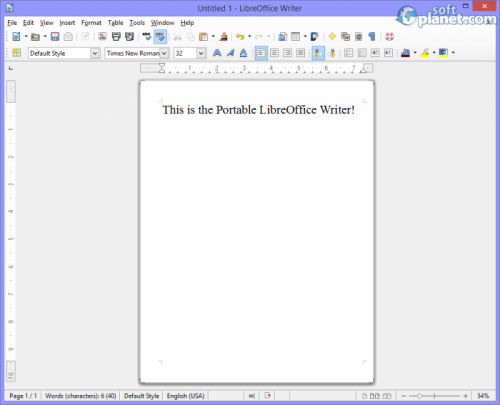500x405 pixels.
Task: Open the Styles and Formatting icon
Action: (16, 53)
